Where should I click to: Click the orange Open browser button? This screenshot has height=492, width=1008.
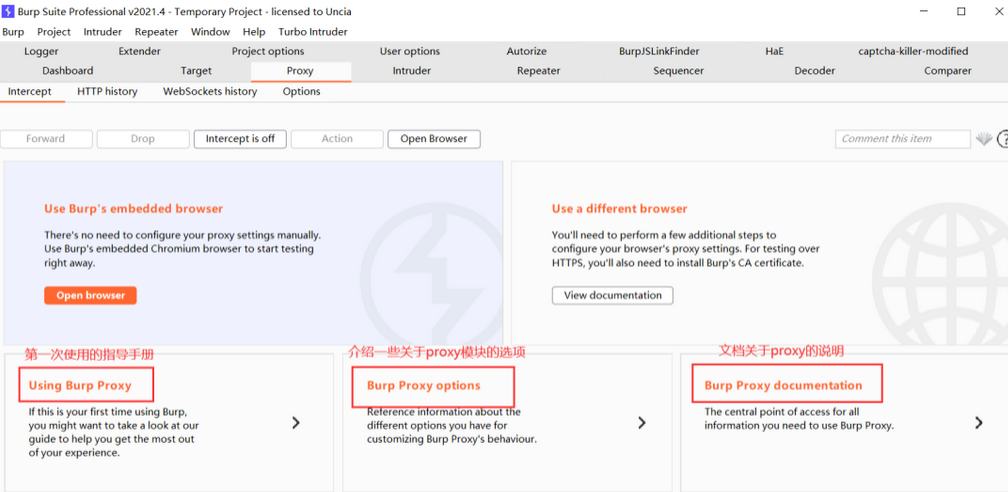click(91, 295)
